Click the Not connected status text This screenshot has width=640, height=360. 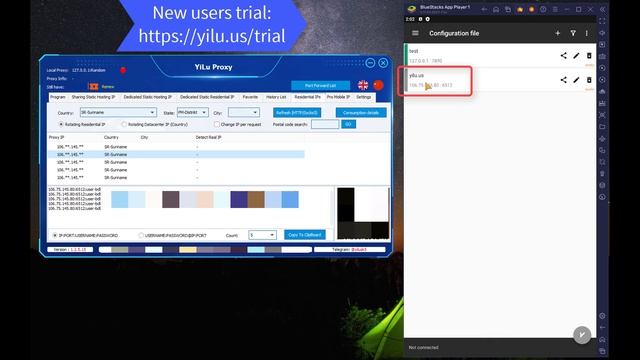click(423, 347)
